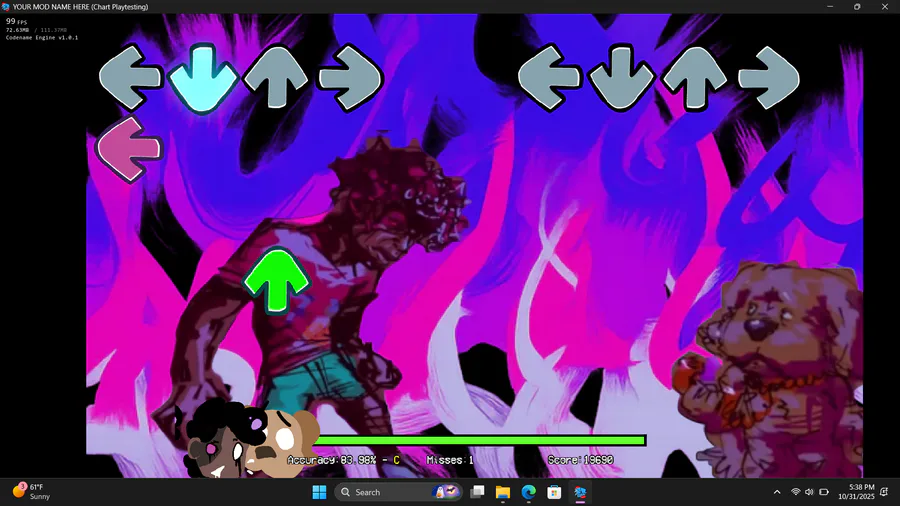Image resolution: width=900 pixels, height=506 pixels.
Task: Click the player's right arrow receptor
Action: [x=769, y=77]
